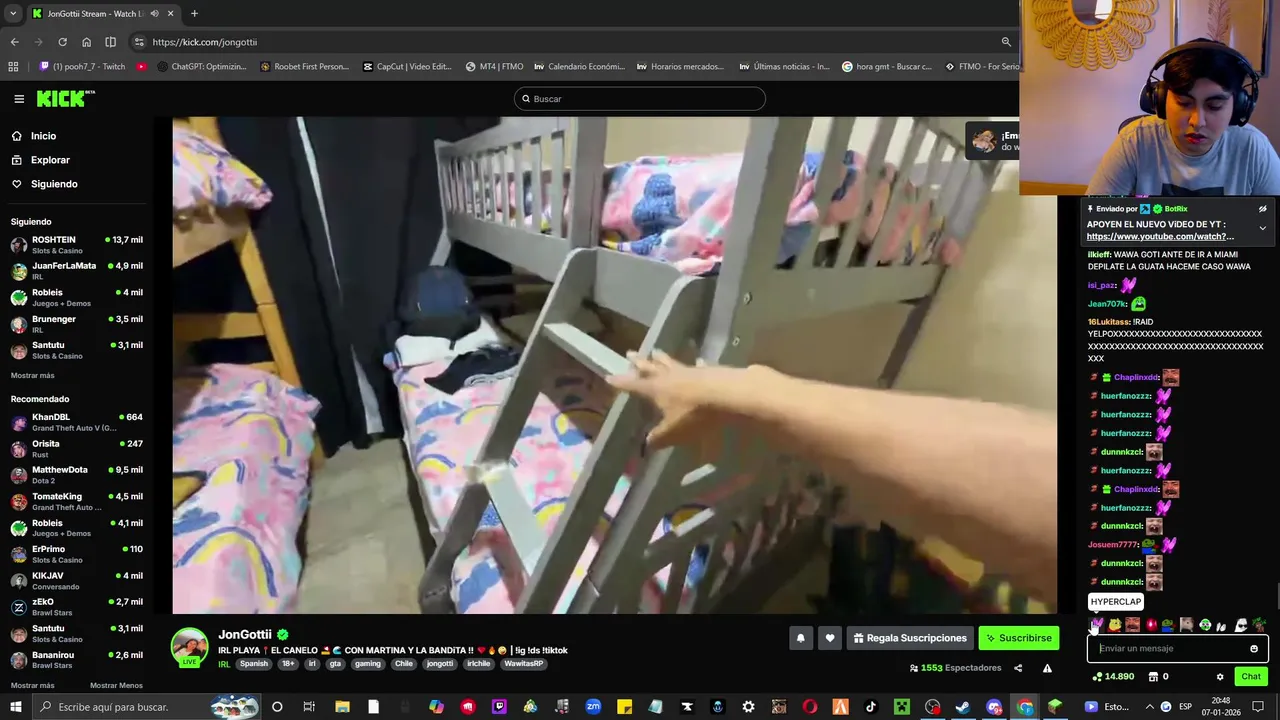
Task: Open Bananirou recommended channel
Action: pyautogui.click(x=77, y=660)
